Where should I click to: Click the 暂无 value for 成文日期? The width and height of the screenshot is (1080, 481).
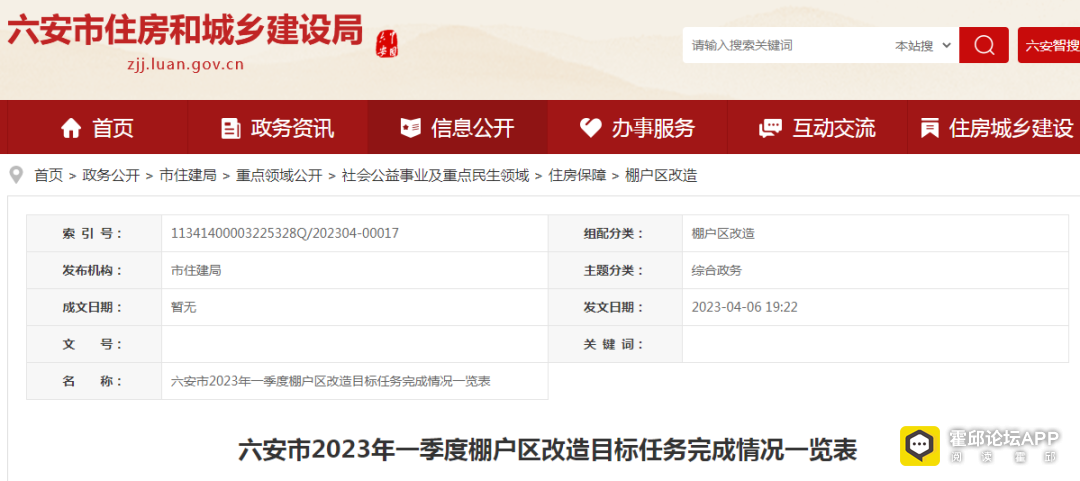coord(183,307)
